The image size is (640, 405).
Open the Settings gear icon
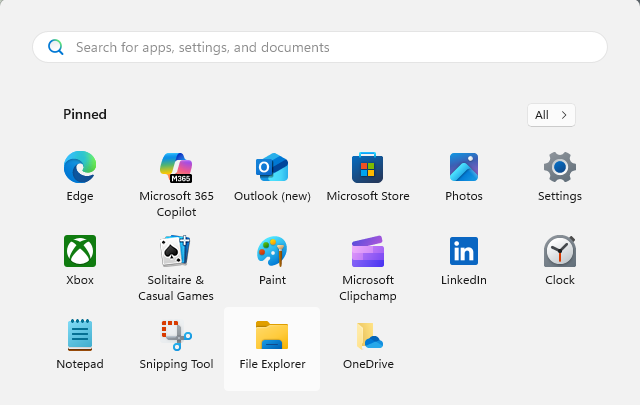coord(560,167)
